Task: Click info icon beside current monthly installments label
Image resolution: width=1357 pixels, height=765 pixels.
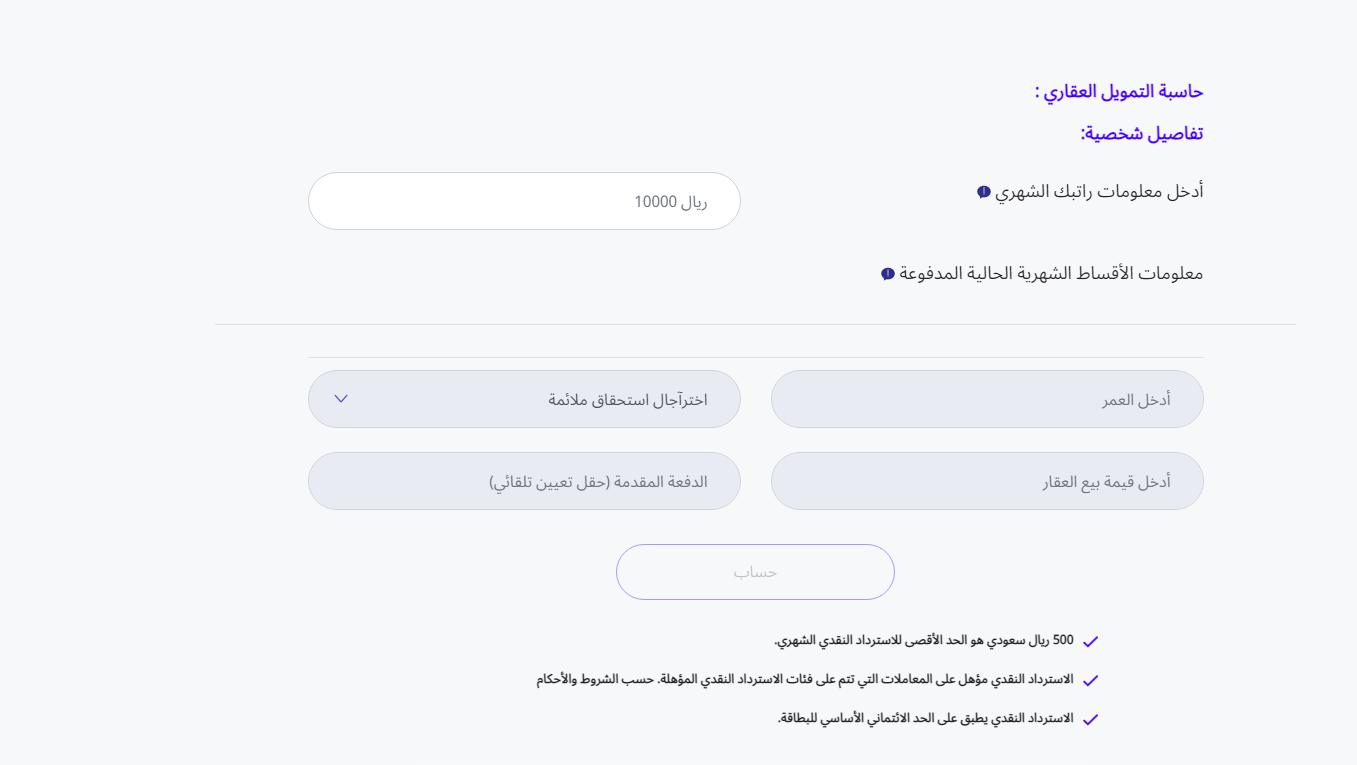Action: click(887, 274)
